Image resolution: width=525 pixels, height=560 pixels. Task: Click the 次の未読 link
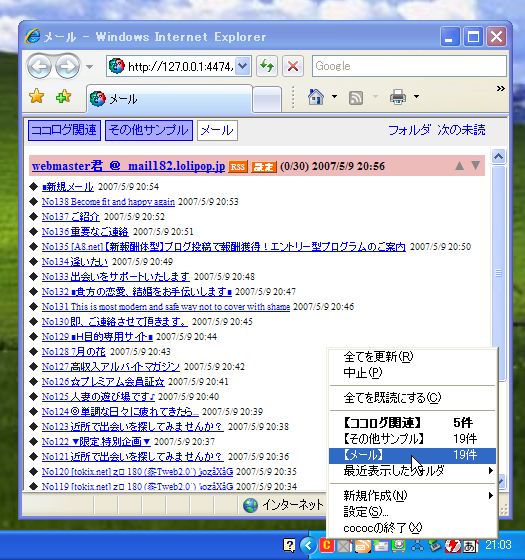click(461, 130)
